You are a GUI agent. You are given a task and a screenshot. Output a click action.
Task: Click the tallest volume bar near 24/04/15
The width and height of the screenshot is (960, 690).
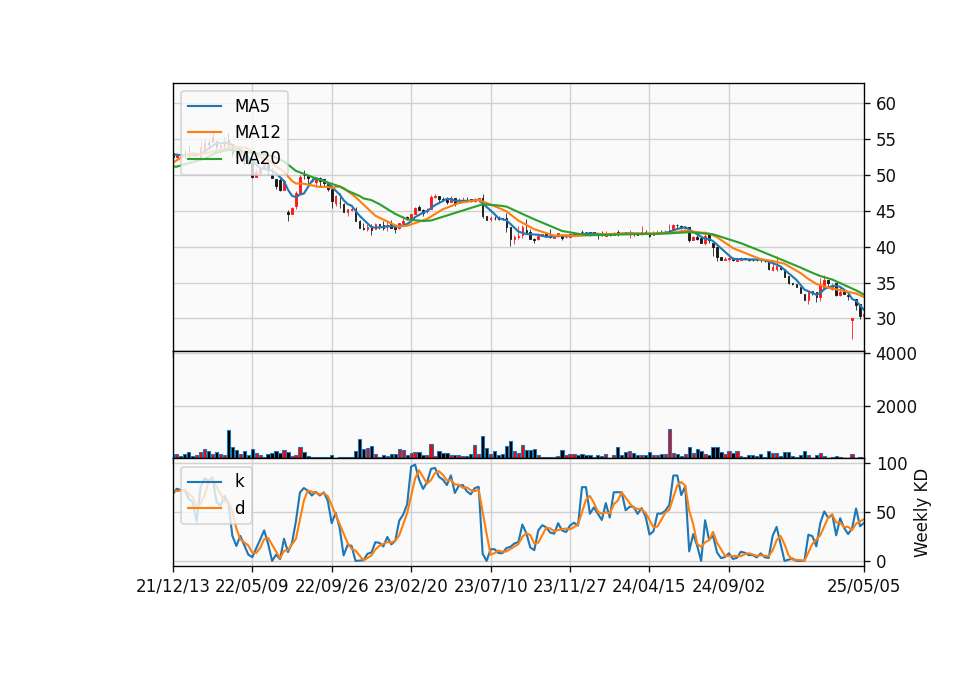click(670, 443)
